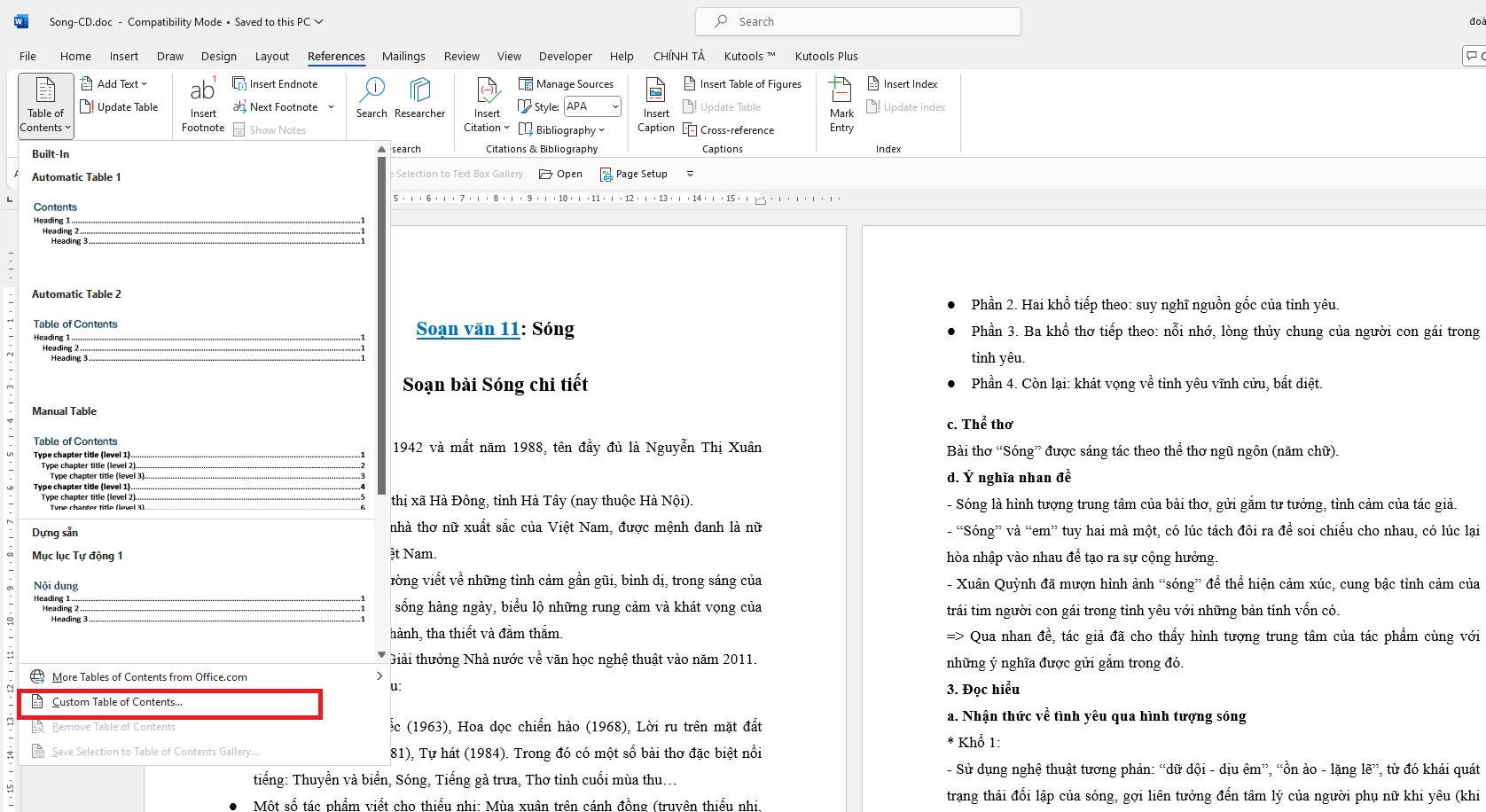This screenshot has height=812, width=1486.
Task: Select the Automatic Table 1 preview
Action: click(199, 225)
